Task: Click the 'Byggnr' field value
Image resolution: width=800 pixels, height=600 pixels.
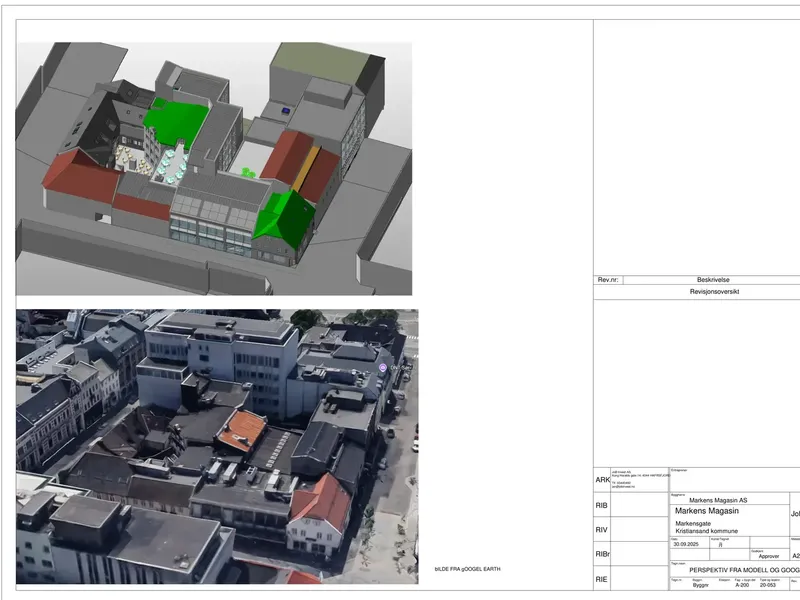Action: point(701,585)
